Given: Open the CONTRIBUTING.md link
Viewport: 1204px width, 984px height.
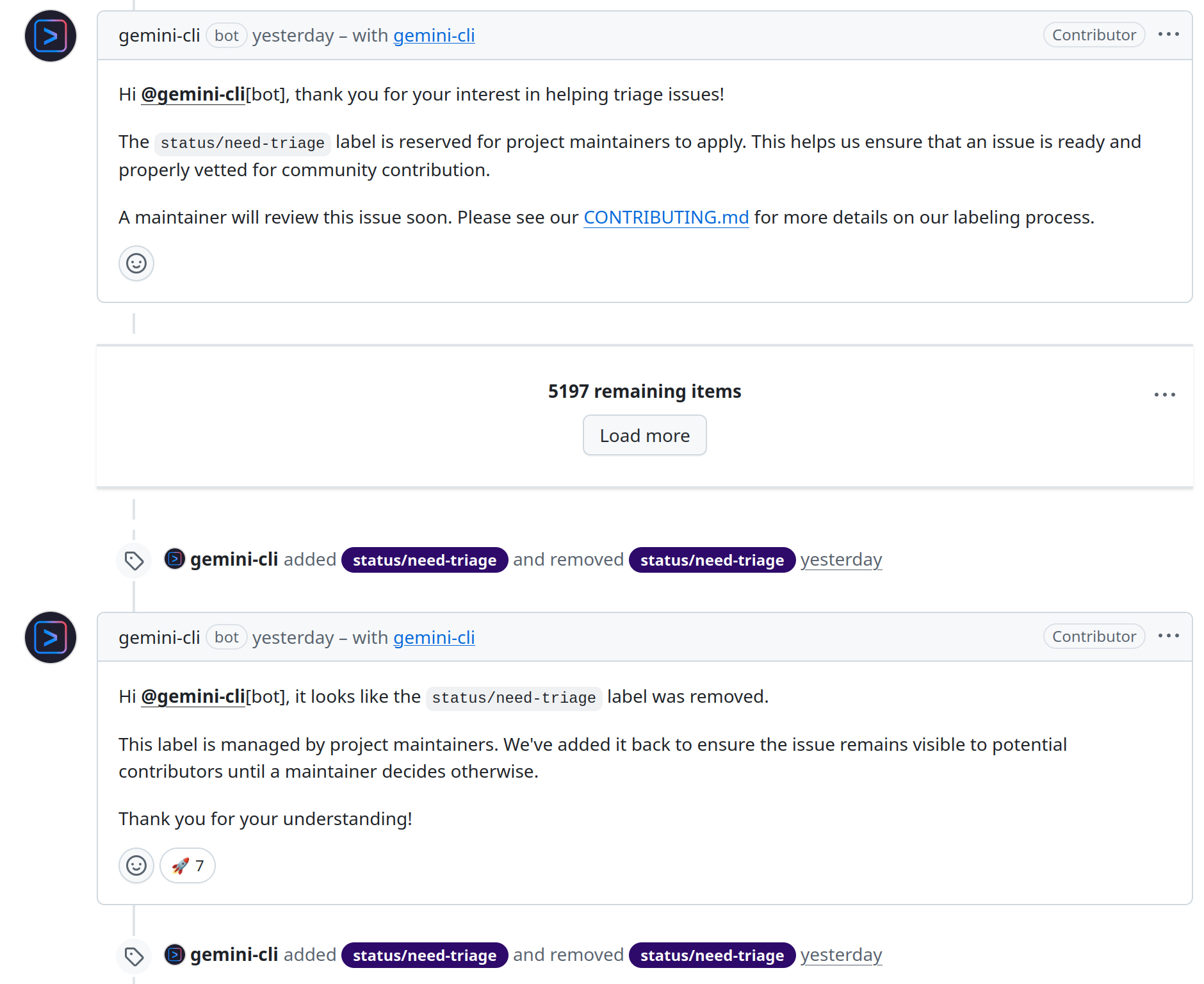Looking at the screenshot, I should coord(666,218).
